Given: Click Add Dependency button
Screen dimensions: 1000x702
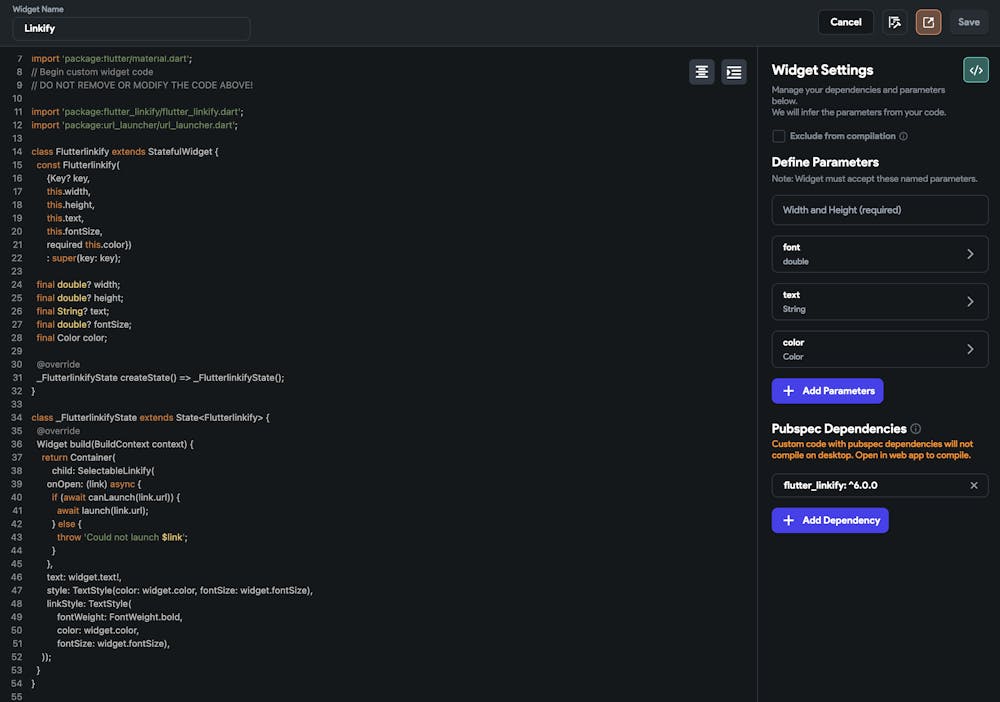Looking at the screenshot, I should (x=830, y=520).
